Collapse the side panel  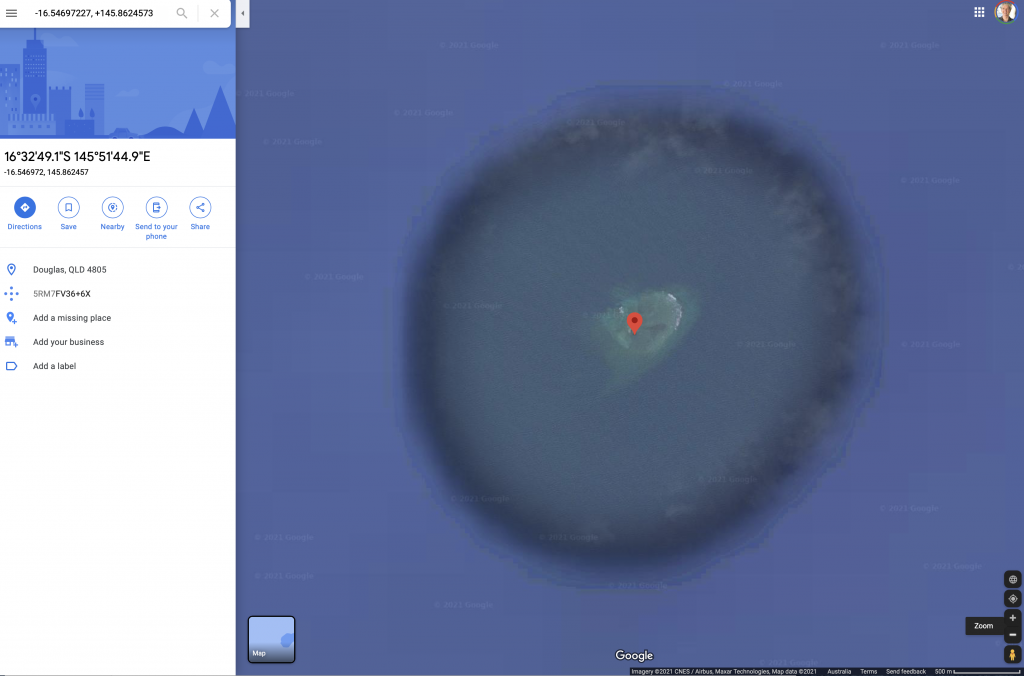point(243,13)
